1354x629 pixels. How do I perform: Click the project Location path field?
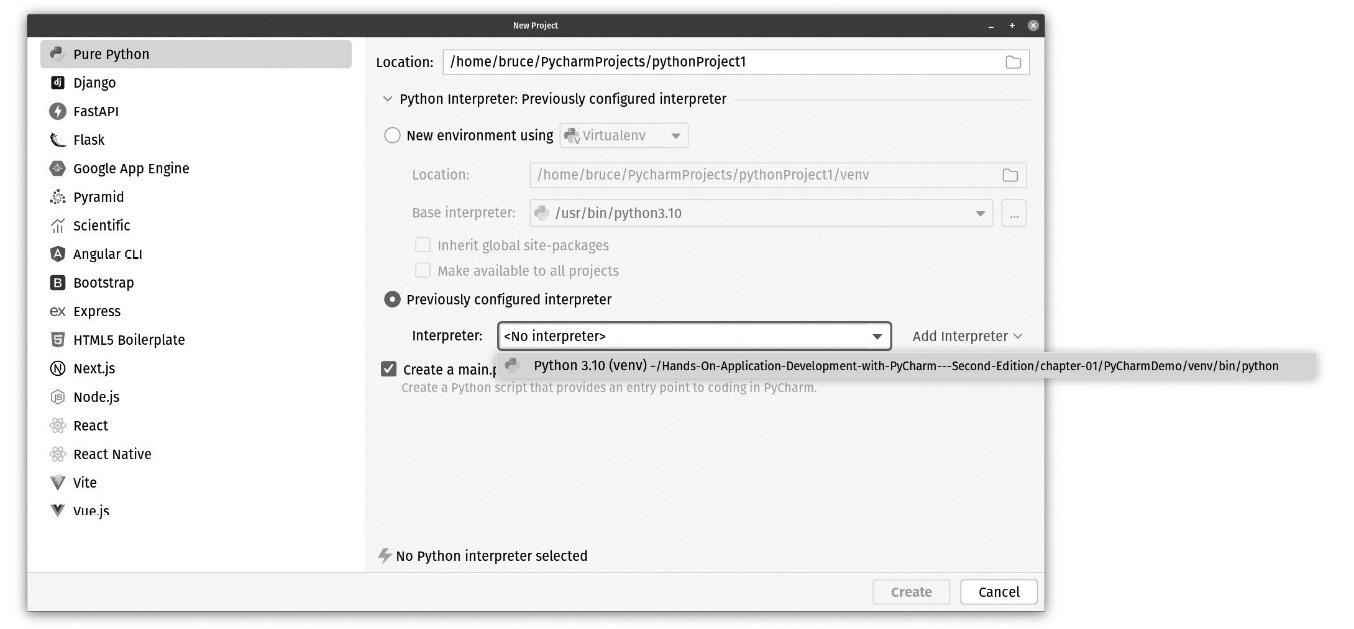(736, 62)
